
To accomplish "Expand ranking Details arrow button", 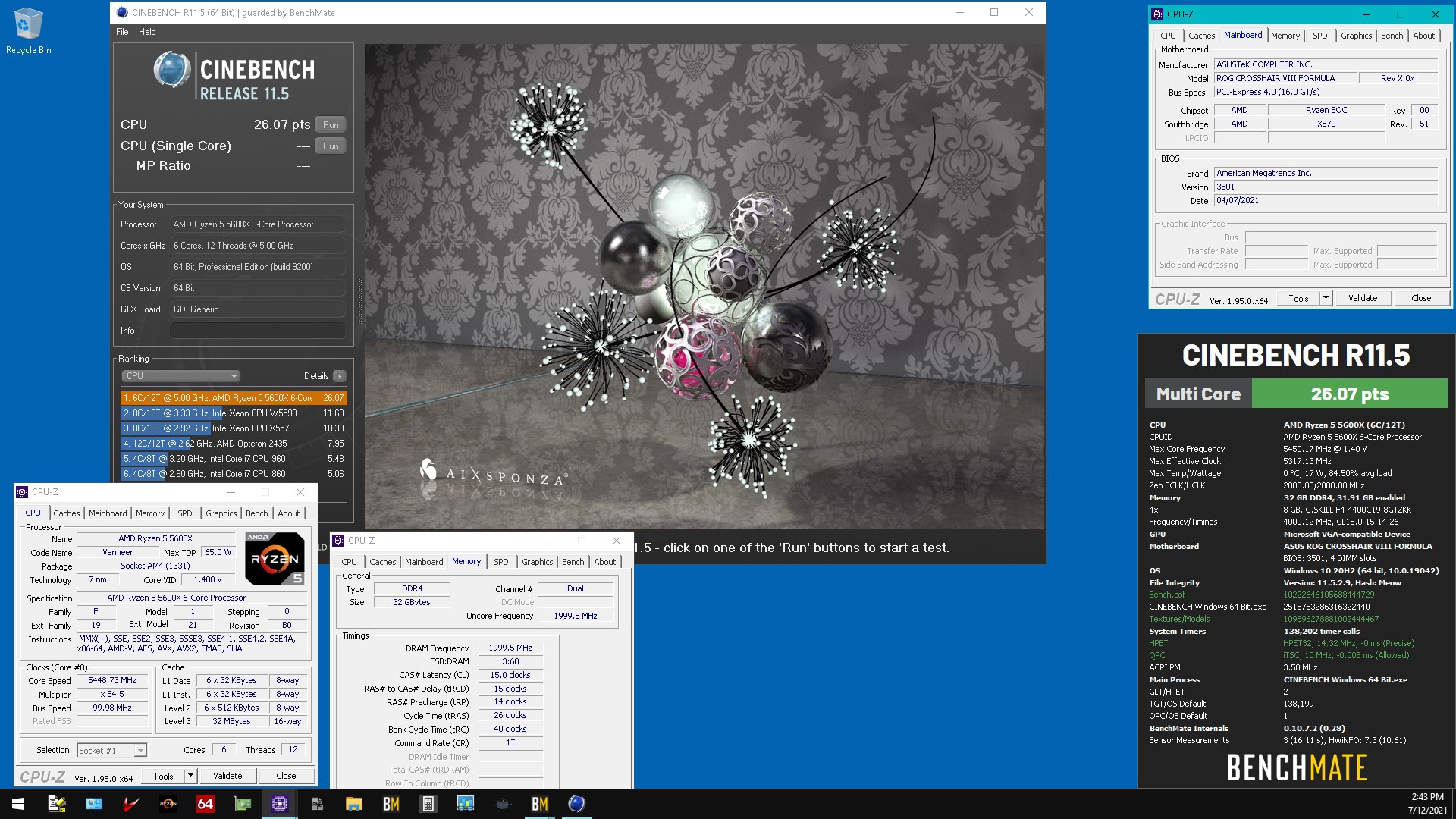I will (339, 376).
